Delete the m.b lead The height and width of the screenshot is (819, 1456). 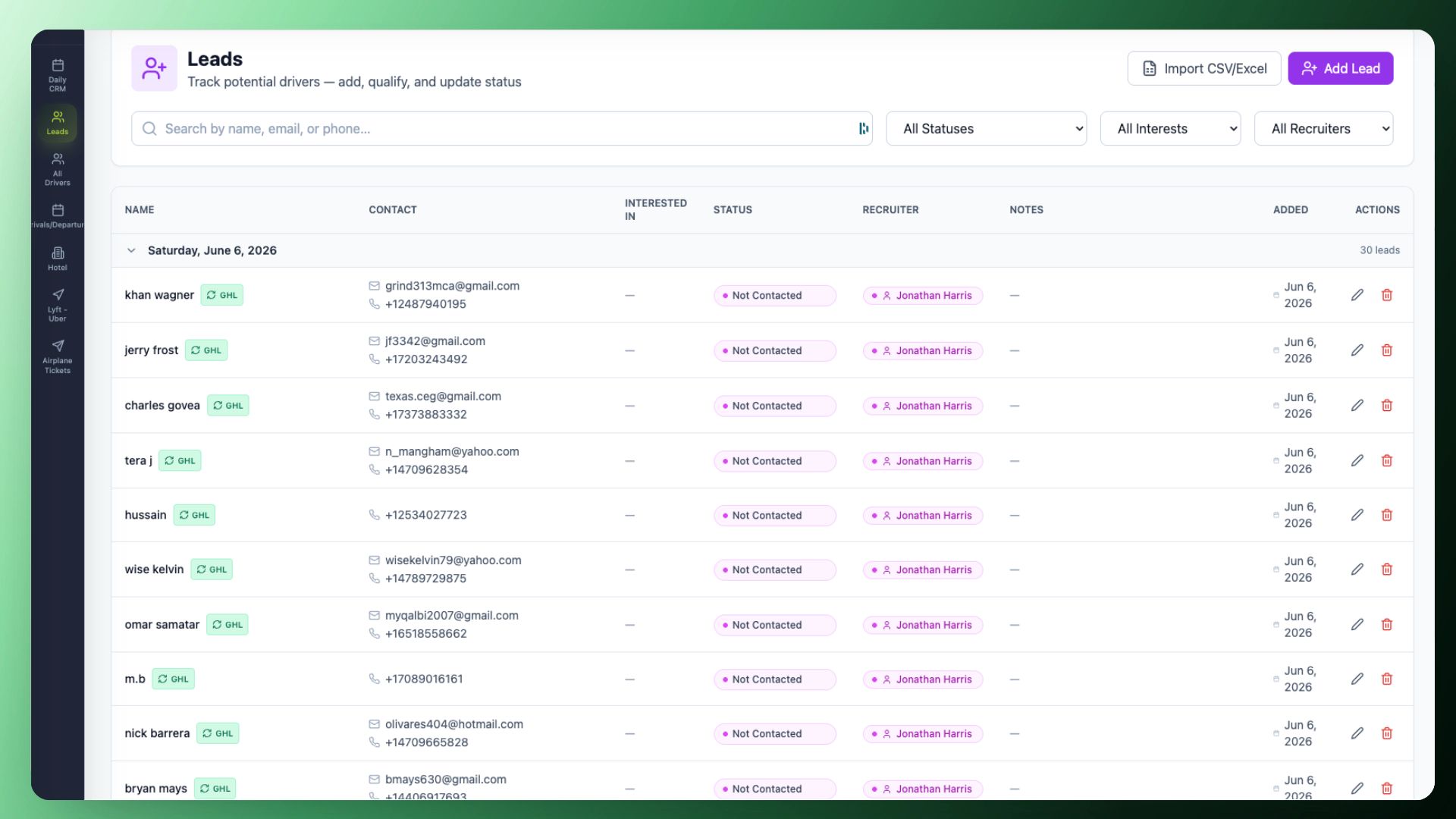point(1387,679)
